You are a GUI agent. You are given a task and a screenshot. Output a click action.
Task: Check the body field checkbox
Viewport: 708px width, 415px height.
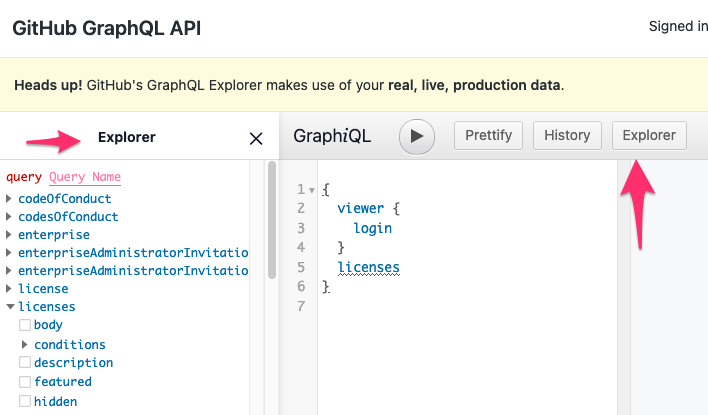click(x=25, y=325)
